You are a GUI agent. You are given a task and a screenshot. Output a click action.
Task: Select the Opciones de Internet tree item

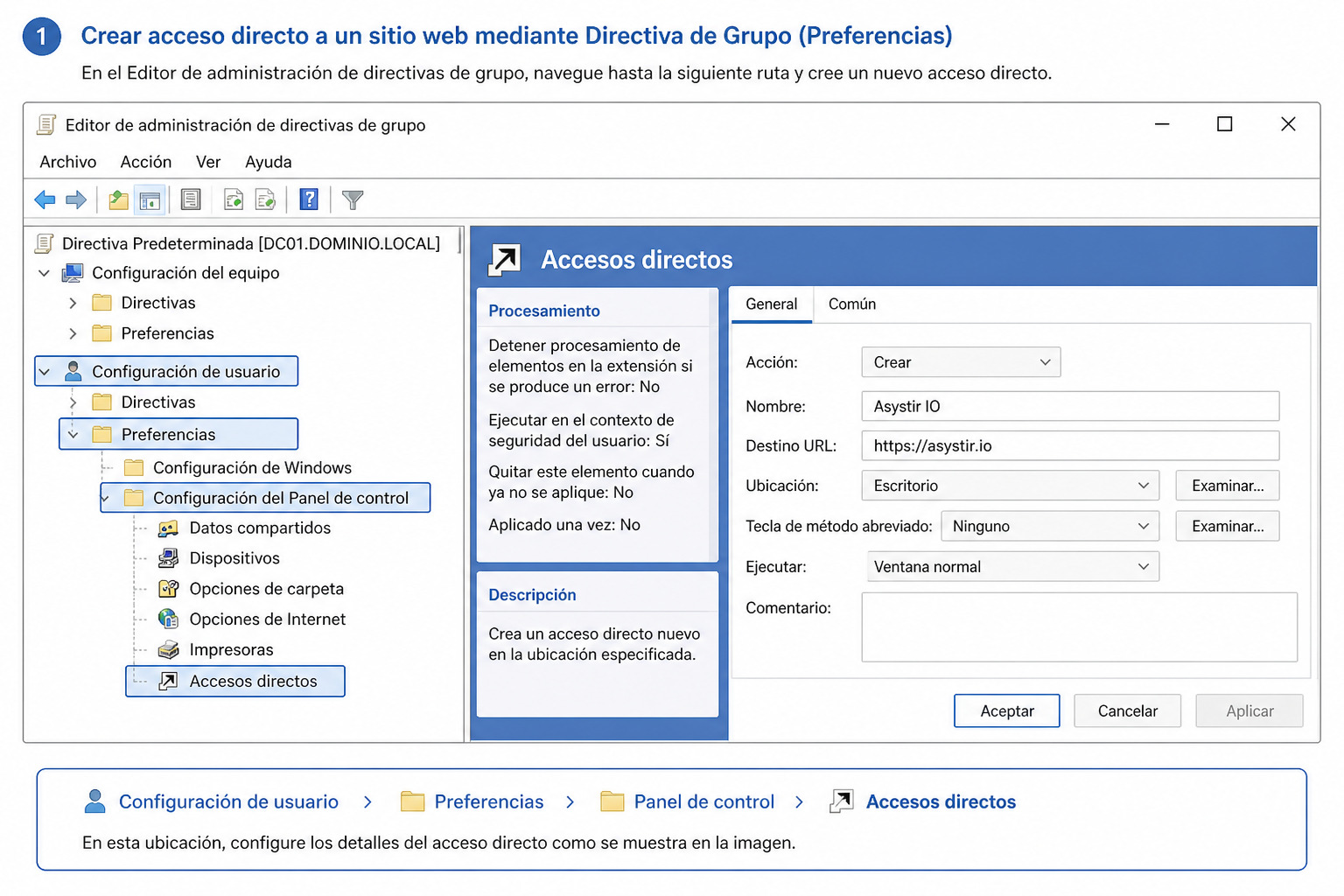pyautogui.click(x=268, y=619)
